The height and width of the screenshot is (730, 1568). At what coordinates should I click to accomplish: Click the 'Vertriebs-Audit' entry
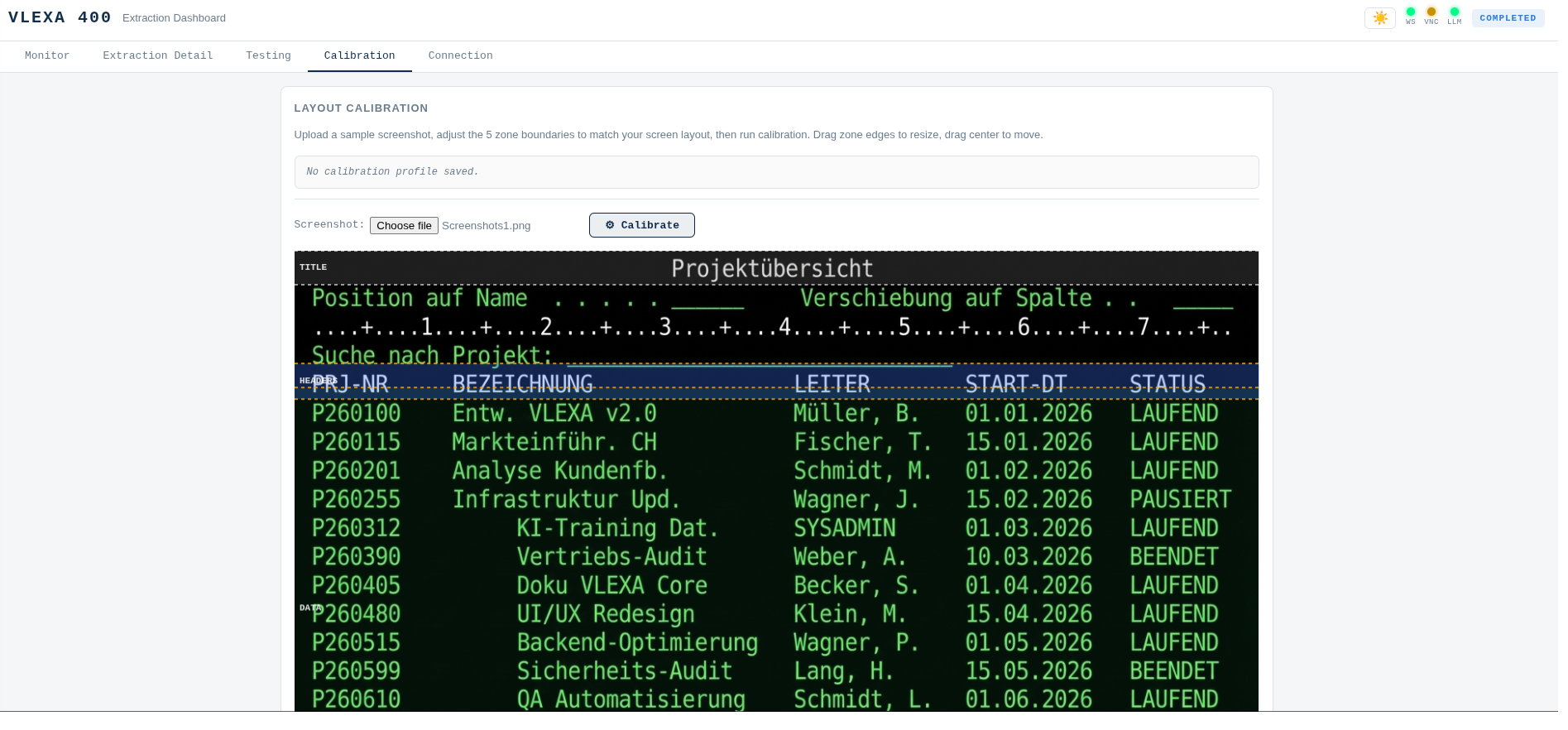611,556
